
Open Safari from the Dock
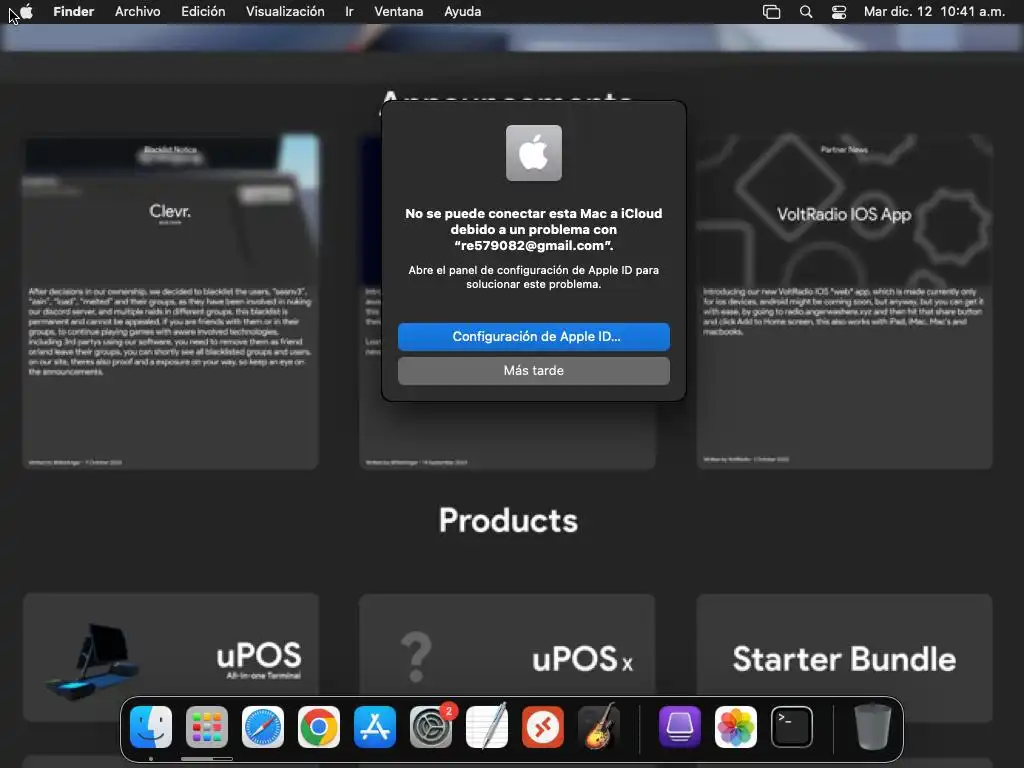coord(263,727)
